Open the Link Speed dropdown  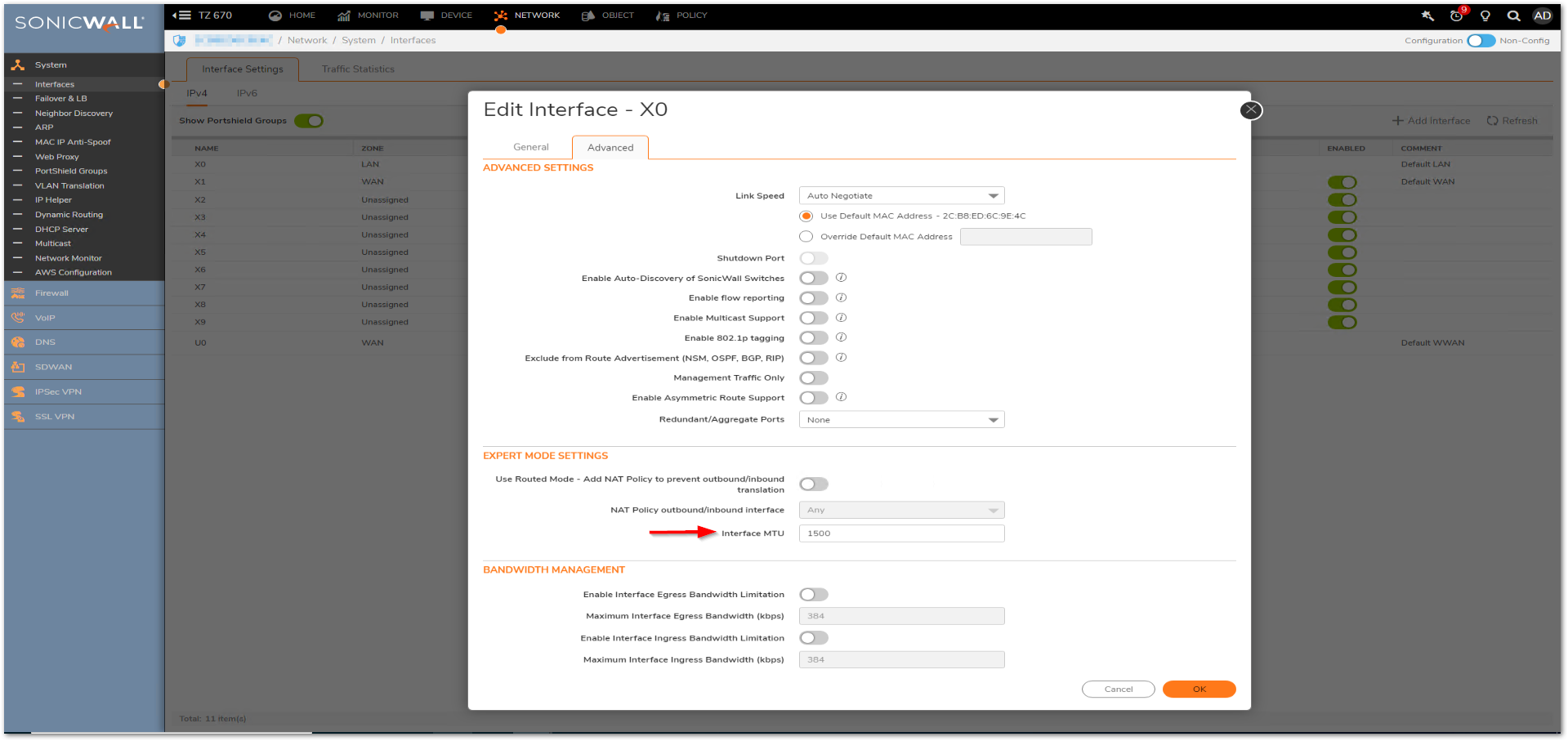click(901, 196)
